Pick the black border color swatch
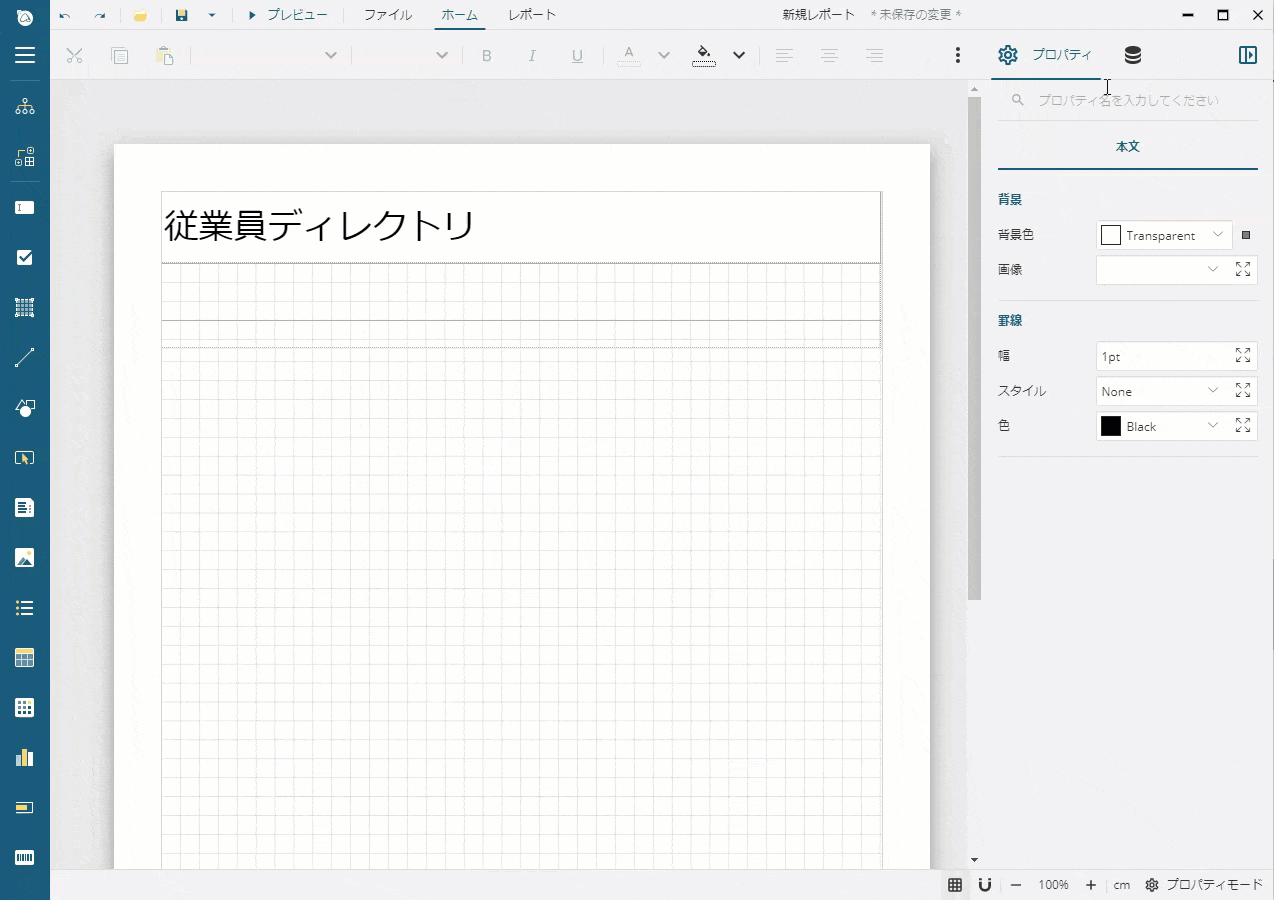The width and height of the screenshot is (1274, 900). 1110,425
